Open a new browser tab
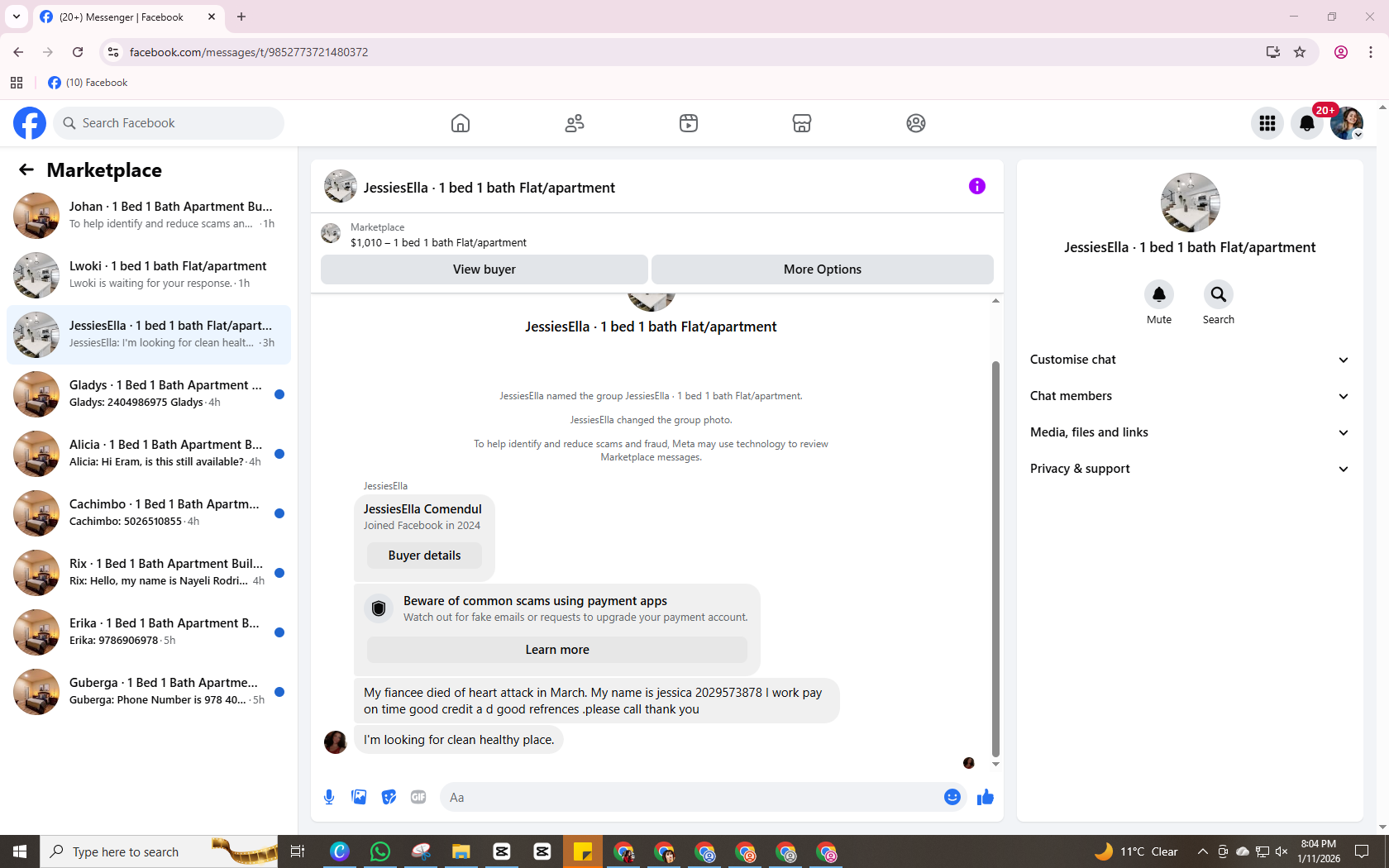Viewport: 1389px width, 868px height. [x=241, y=17]
